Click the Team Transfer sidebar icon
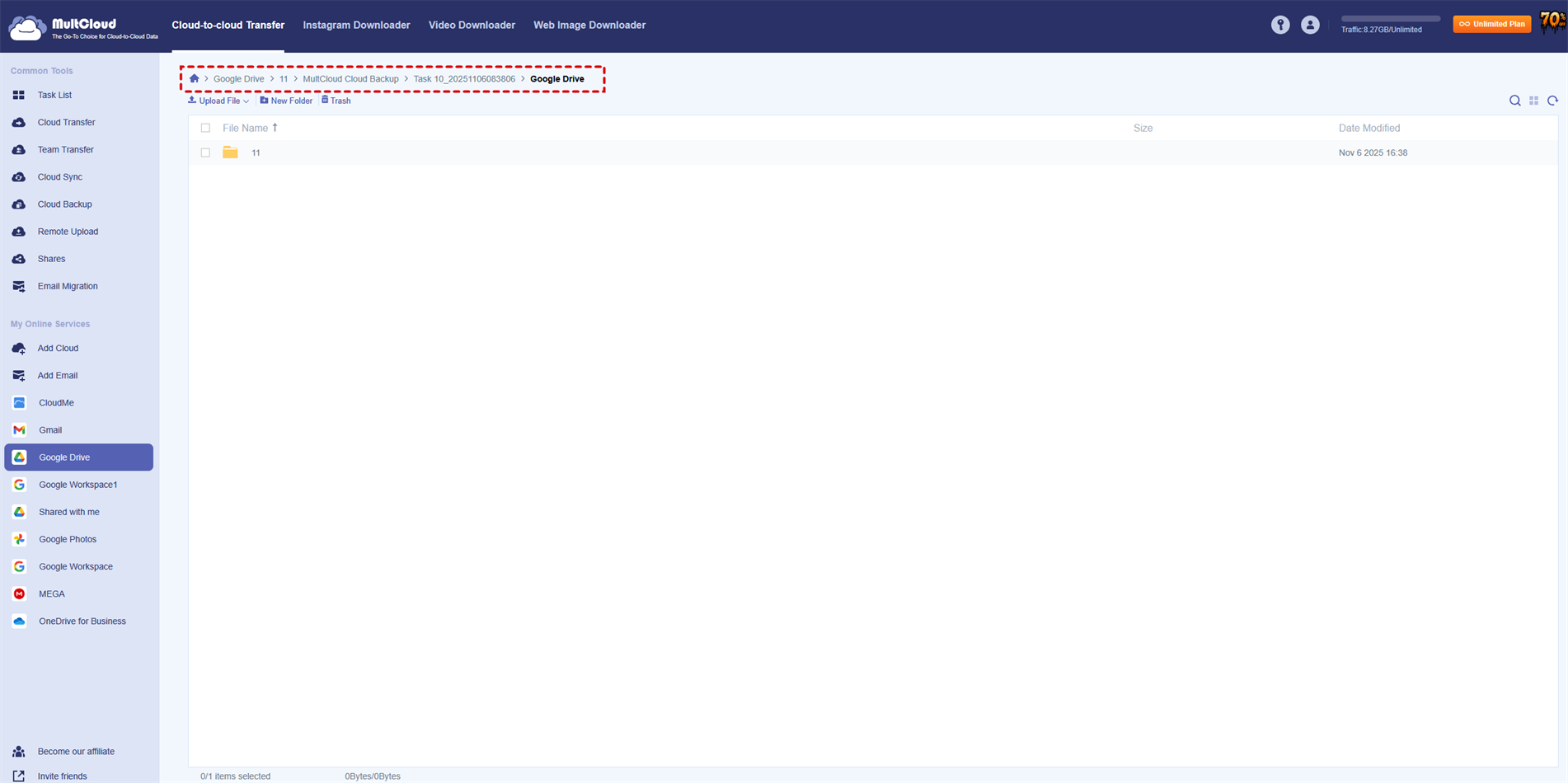1568x783 pixels. point(19,149)
